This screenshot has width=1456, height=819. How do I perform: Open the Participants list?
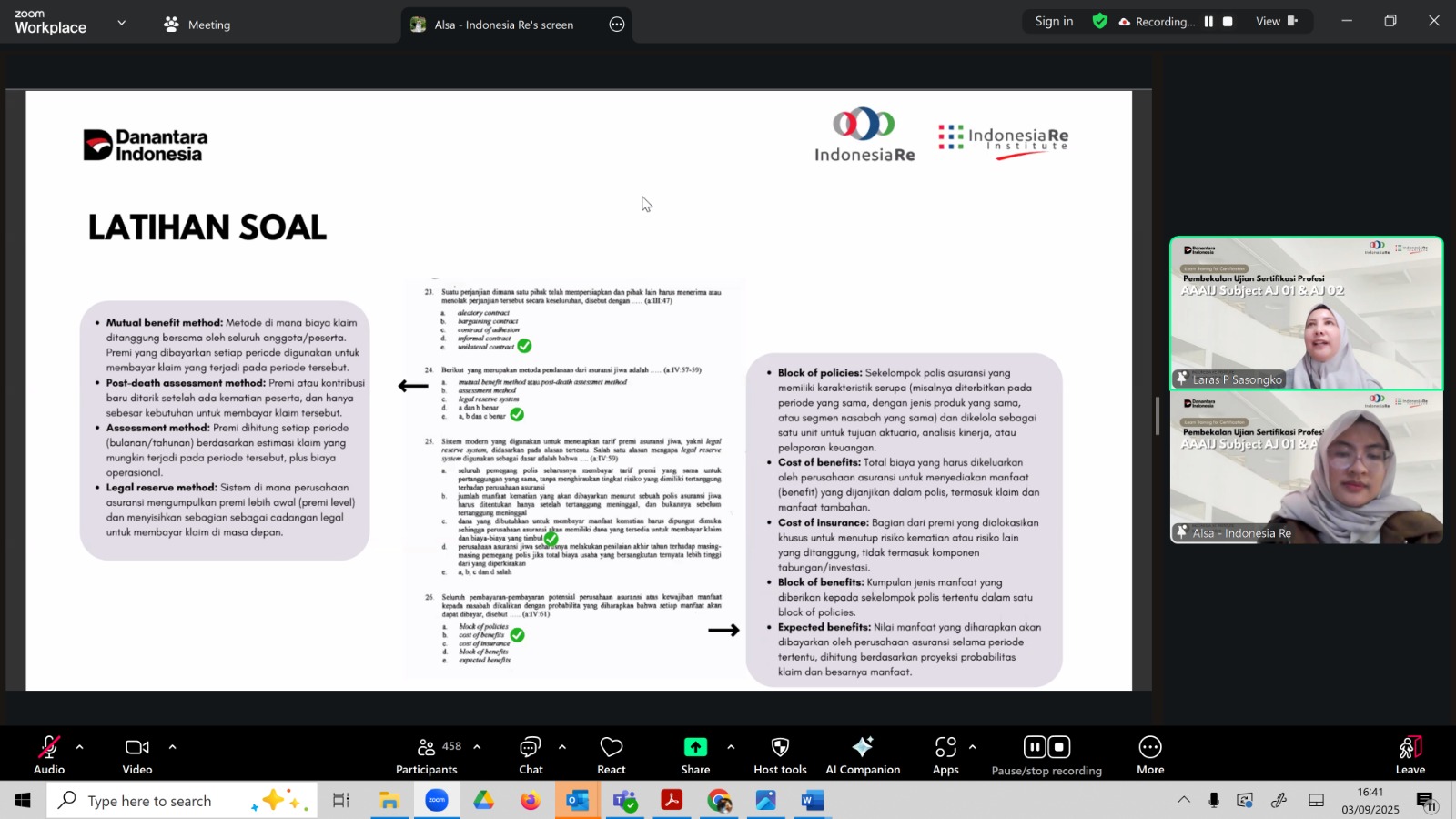427,755
